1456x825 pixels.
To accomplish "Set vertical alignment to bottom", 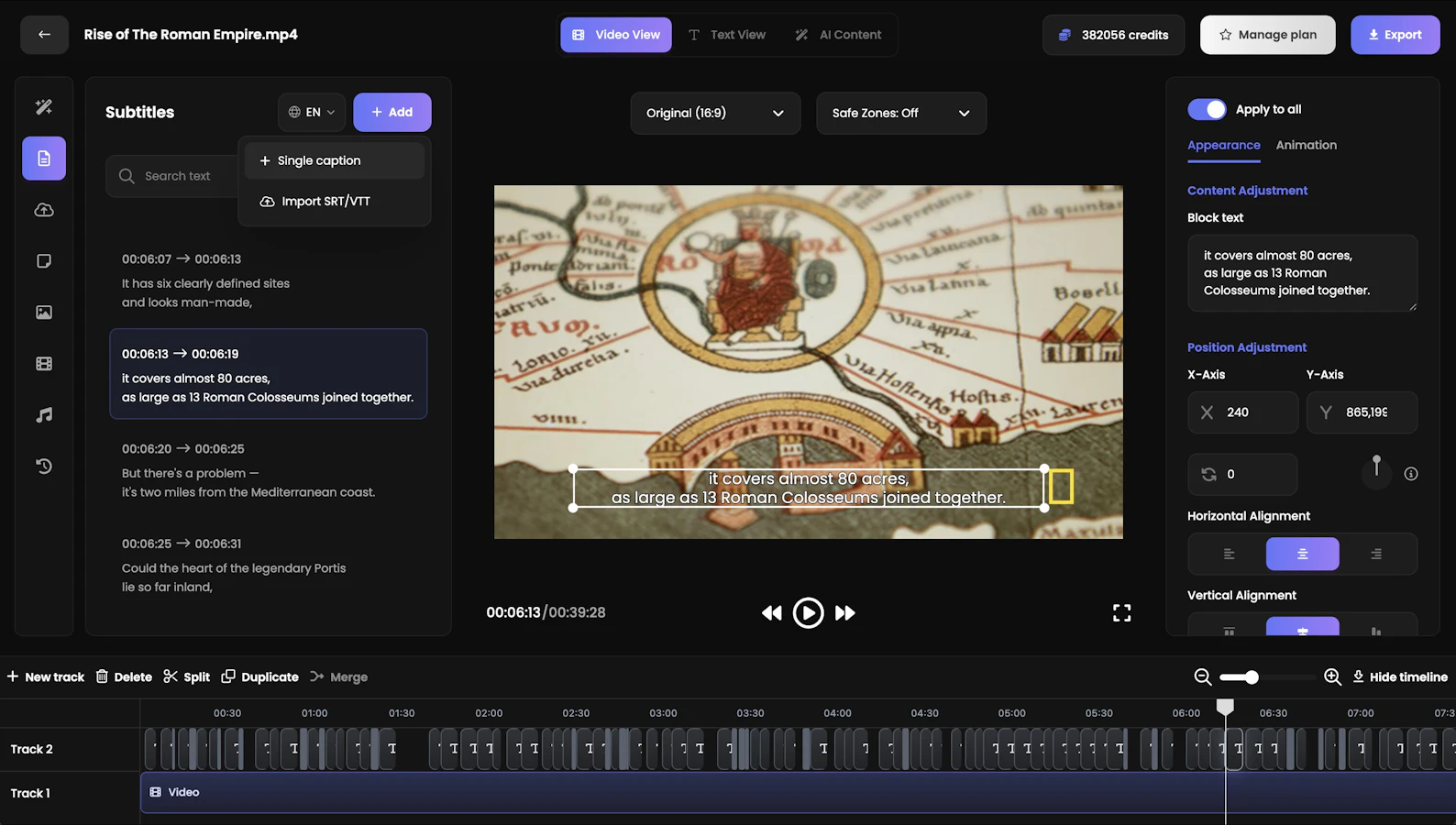I will pos(1375,628).
